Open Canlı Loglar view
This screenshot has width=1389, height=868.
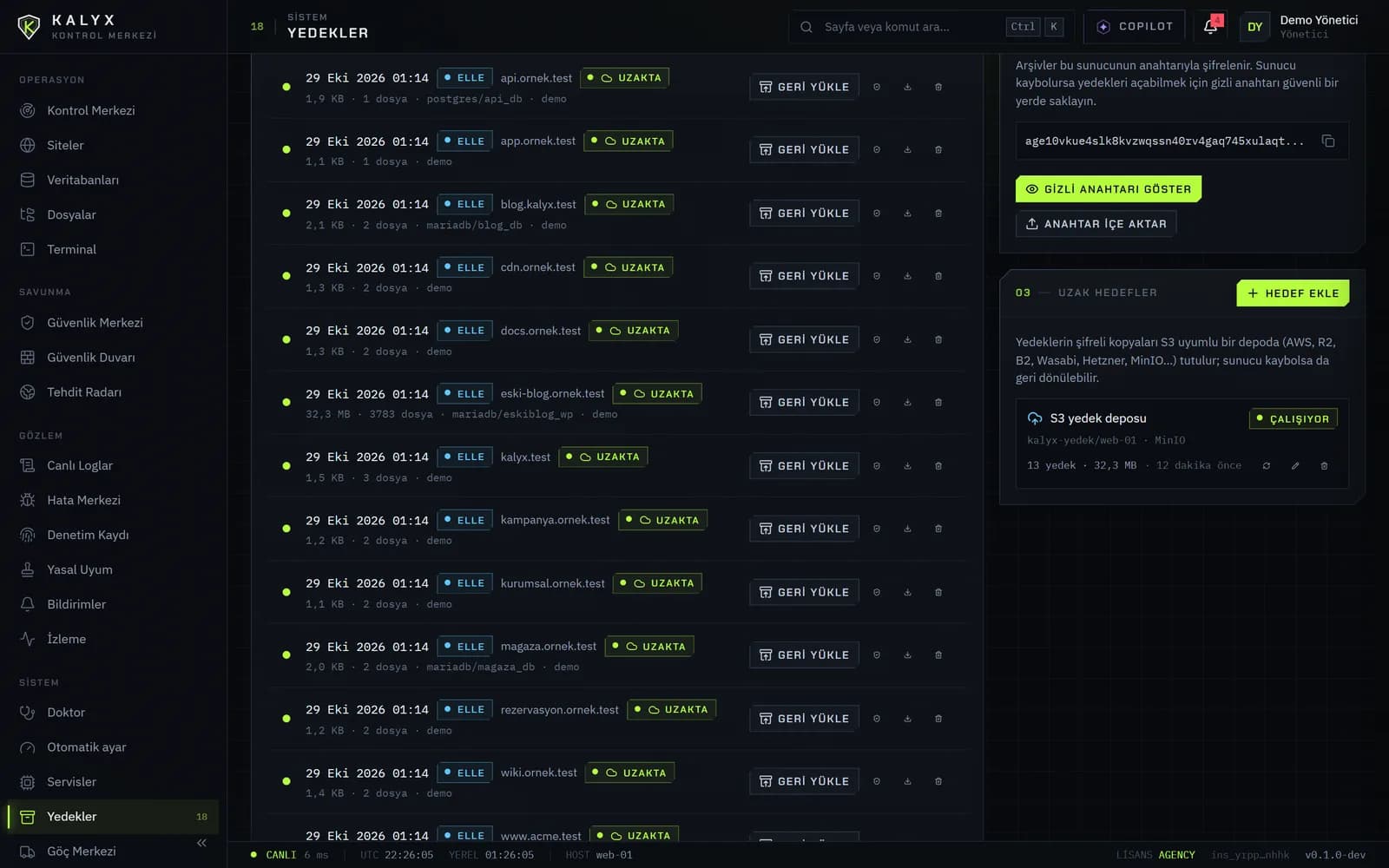point(113,465)
